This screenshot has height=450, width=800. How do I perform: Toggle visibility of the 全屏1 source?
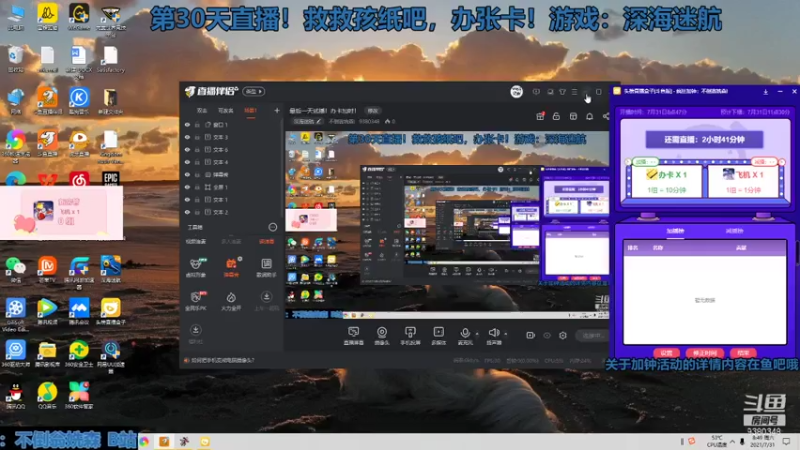pyautogui.click(x=187, y=187)
